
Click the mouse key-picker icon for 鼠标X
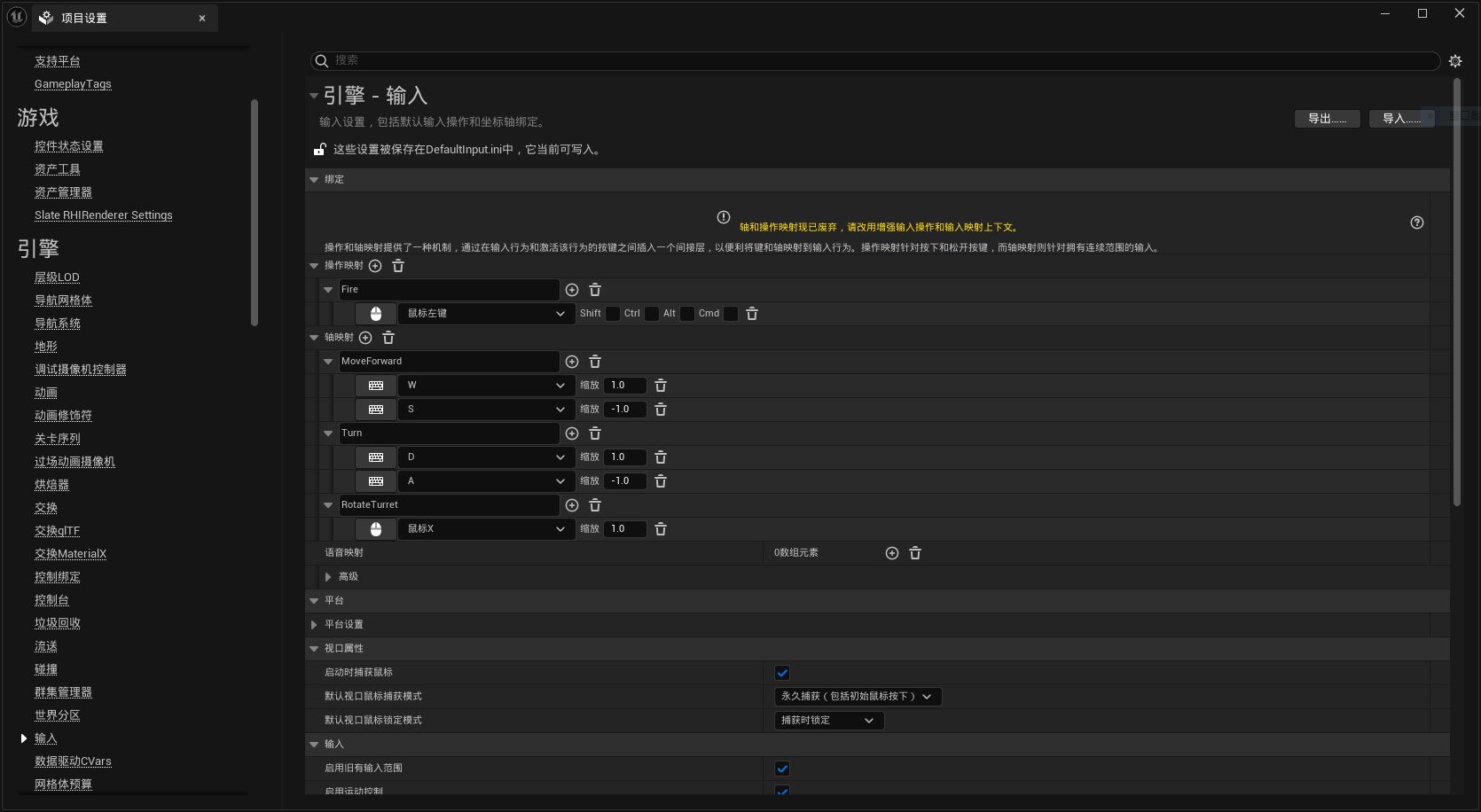pyautogui.click(x=376, y=529)
